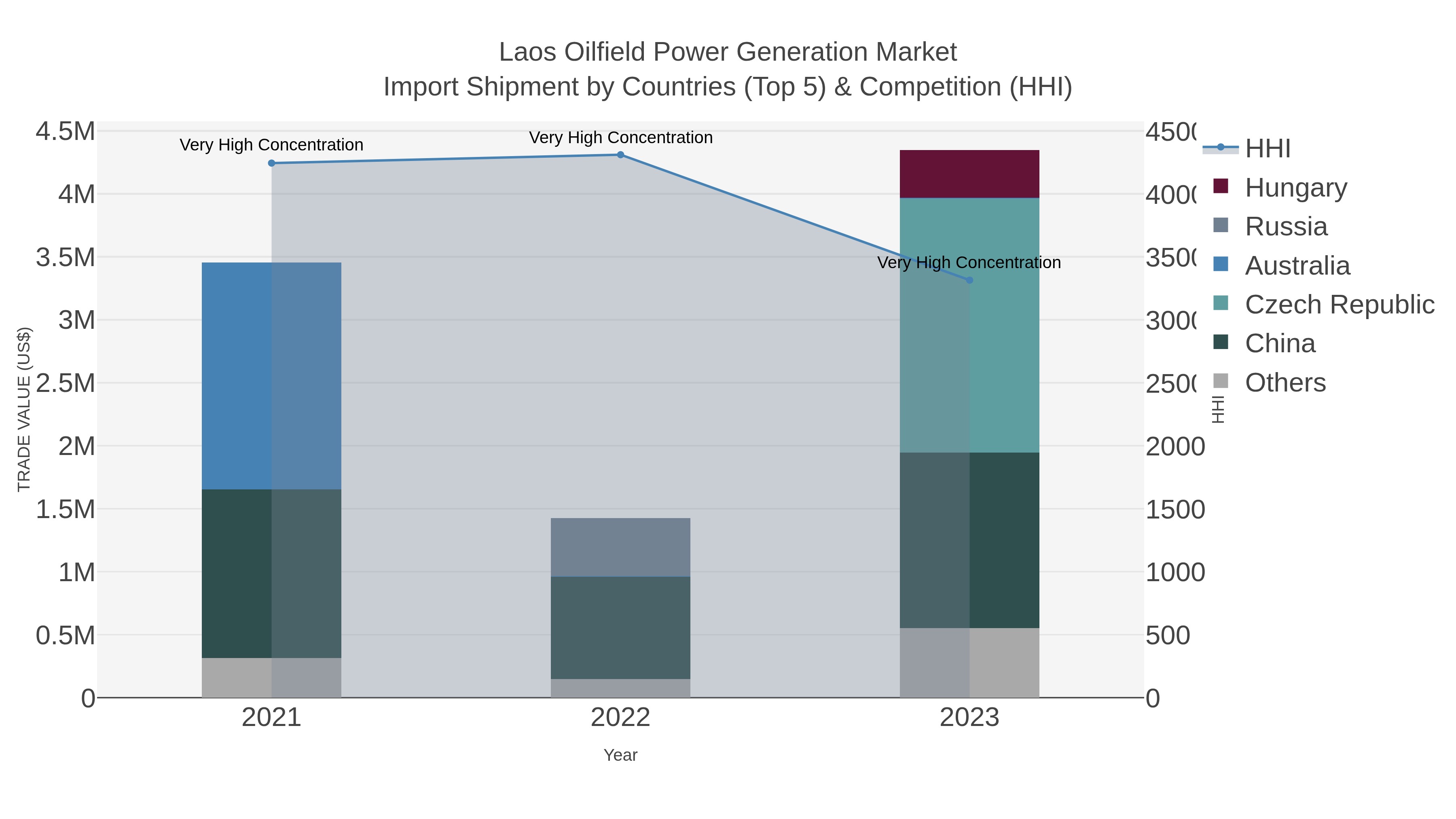
Task: Select the China bar segment in 2022
Action: tap(620, 627)
